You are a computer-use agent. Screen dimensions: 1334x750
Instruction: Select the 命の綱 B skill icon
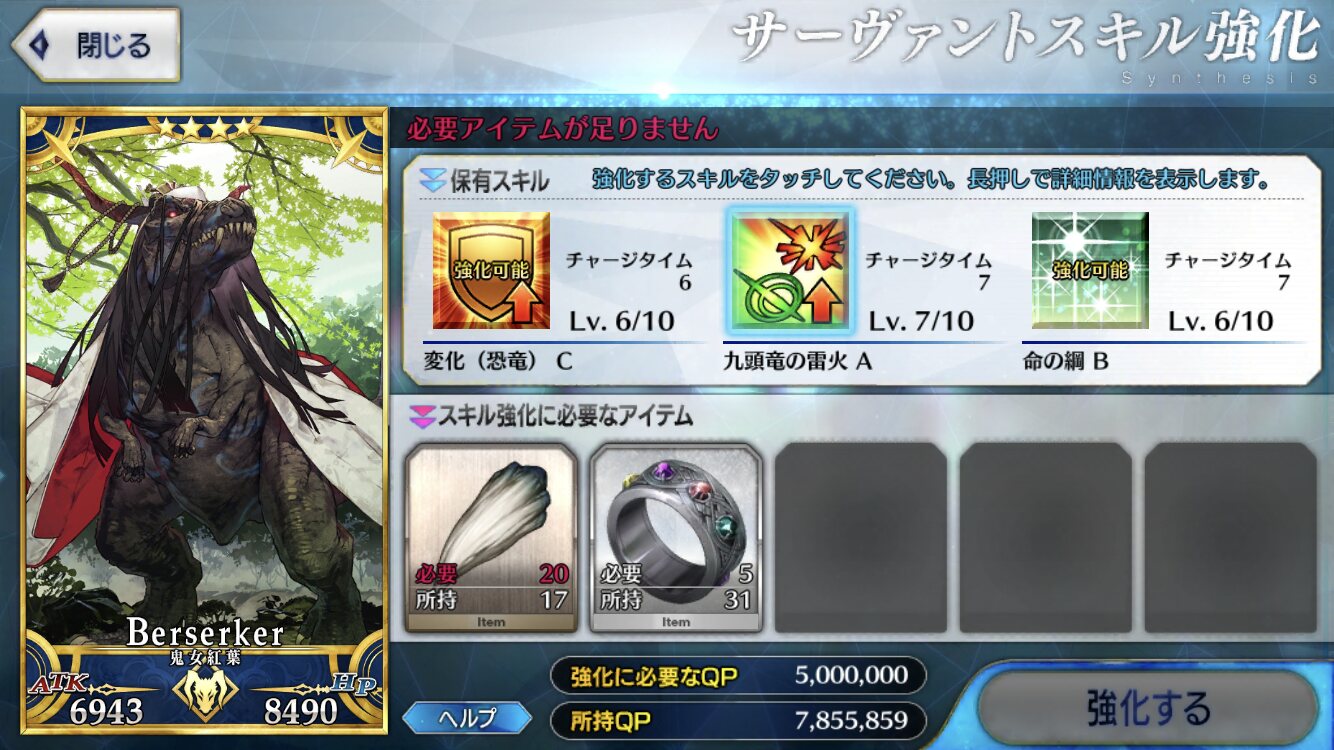pos(1090,271)
